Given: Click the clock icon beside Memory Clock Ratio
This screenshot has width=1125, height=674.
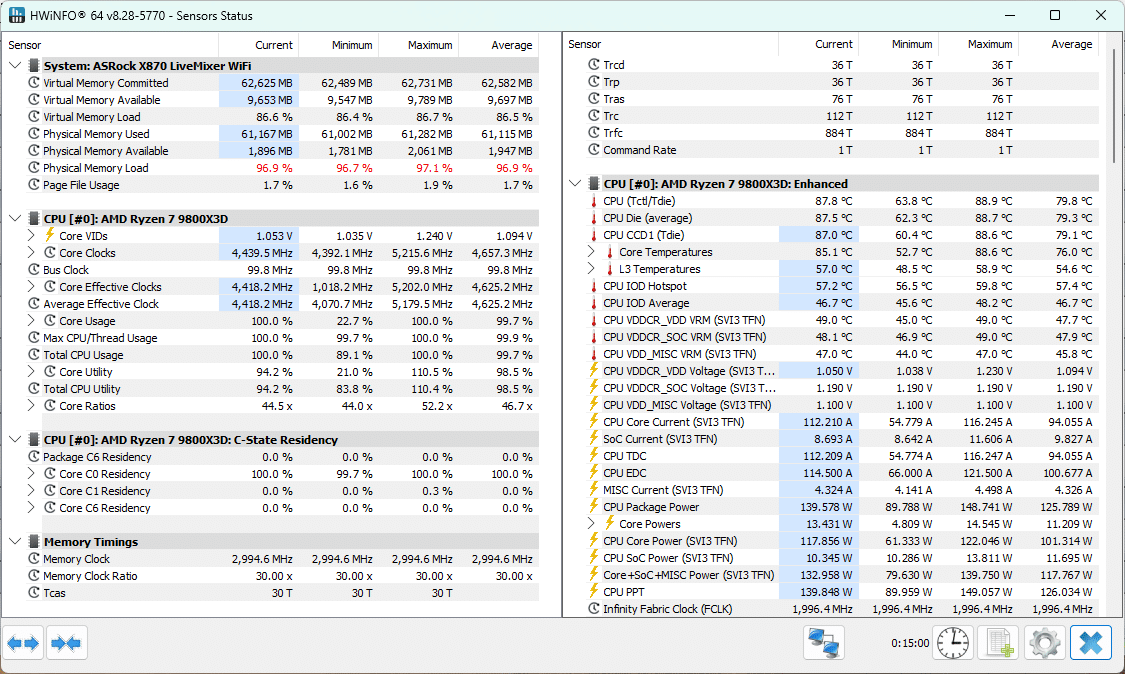Looking at the screenshot, I should click(x=34, y=575).
